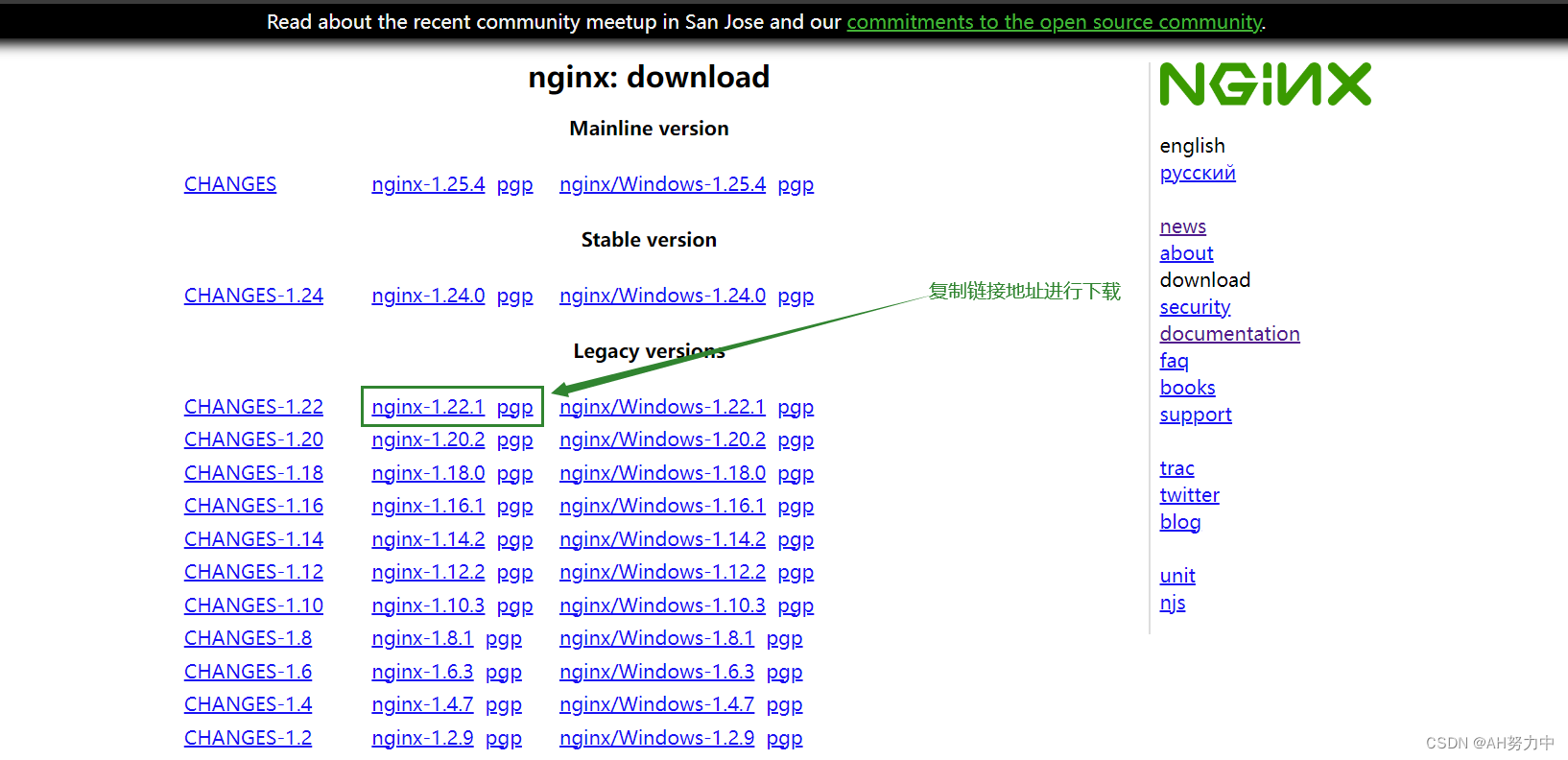Download nginx/Windows-1.20.2
1568x760 pixels.
click(662, 439)
